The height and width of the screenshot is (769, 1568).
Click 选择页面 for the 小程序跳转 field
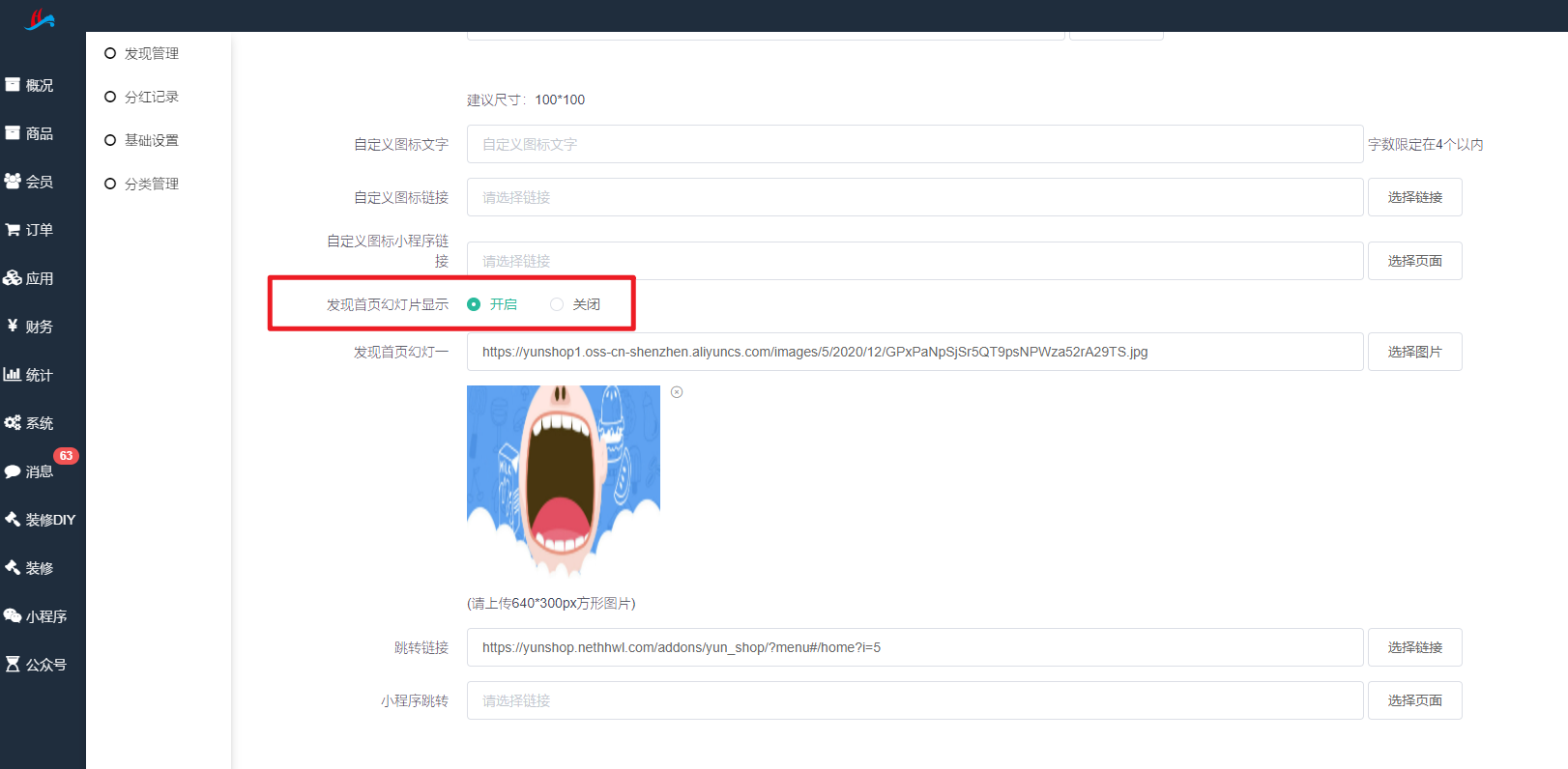click(x=1414, y=700)
